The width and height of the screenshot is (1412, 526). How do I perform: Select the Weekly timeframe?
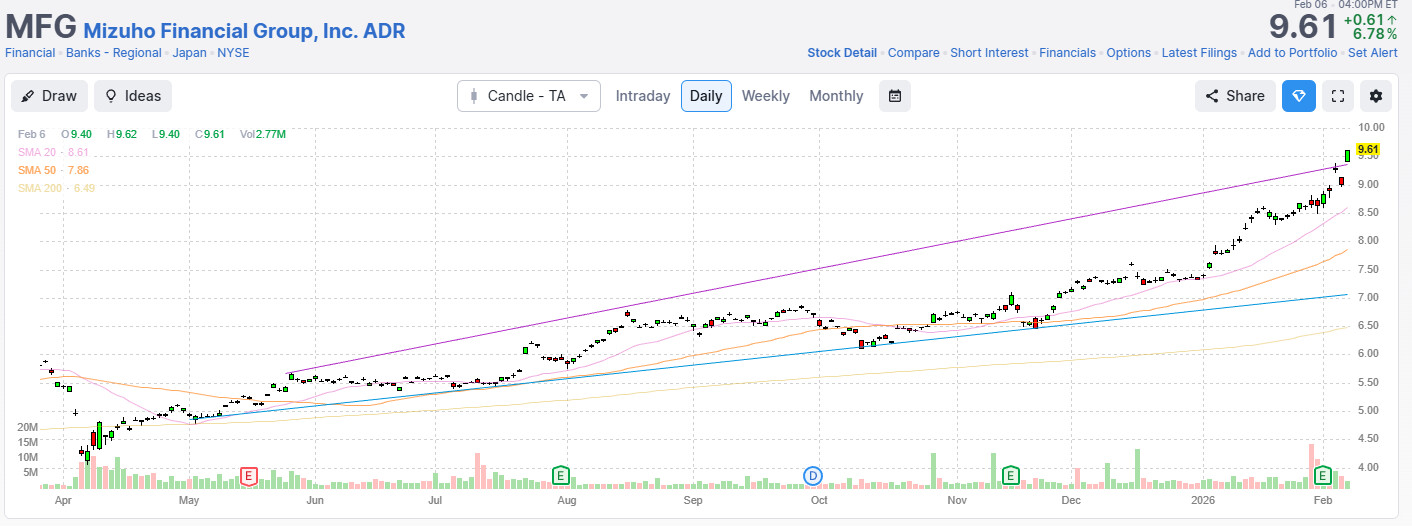coord(765,96)
